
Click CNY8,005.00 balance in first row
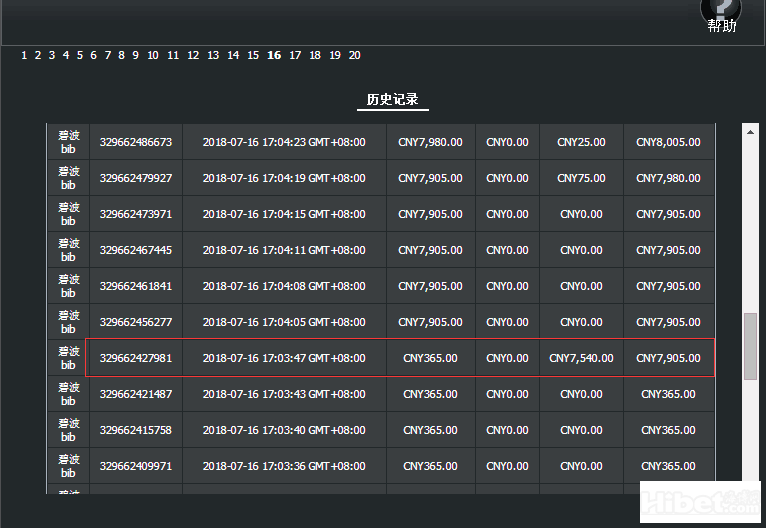(x=668, y=142)
